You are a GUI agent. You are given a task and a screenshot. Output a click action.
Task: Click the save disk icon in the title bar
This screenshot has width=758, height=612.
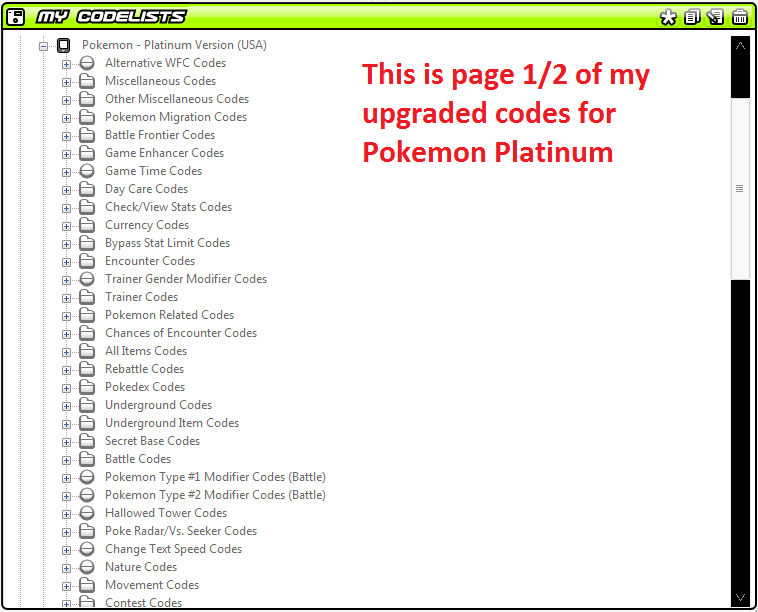tap(15, 17)
